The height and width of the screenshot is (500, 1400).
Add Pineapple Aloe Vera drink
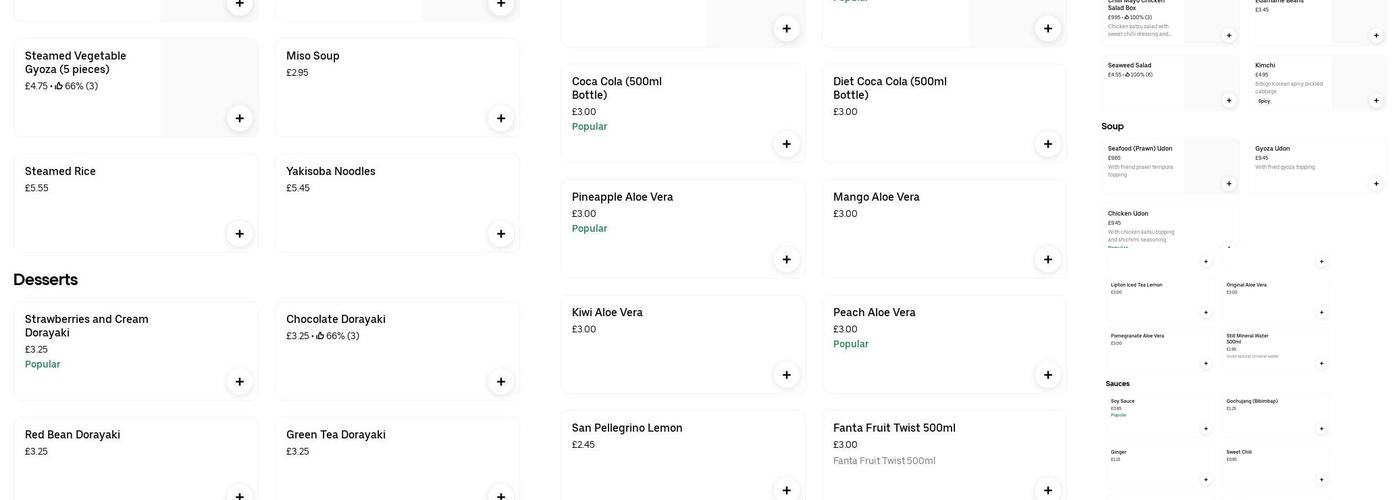786,260
